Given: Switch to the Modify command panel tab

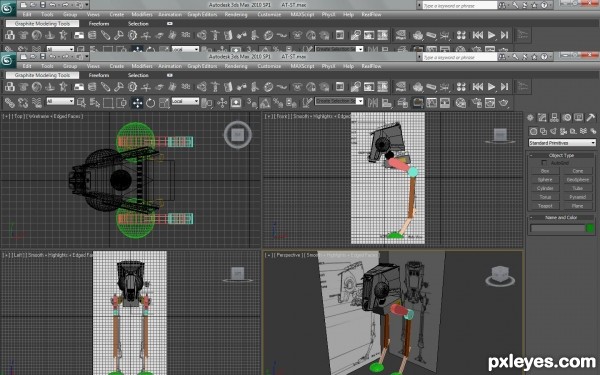Looking at the screenshot, I should pos(542,117).
